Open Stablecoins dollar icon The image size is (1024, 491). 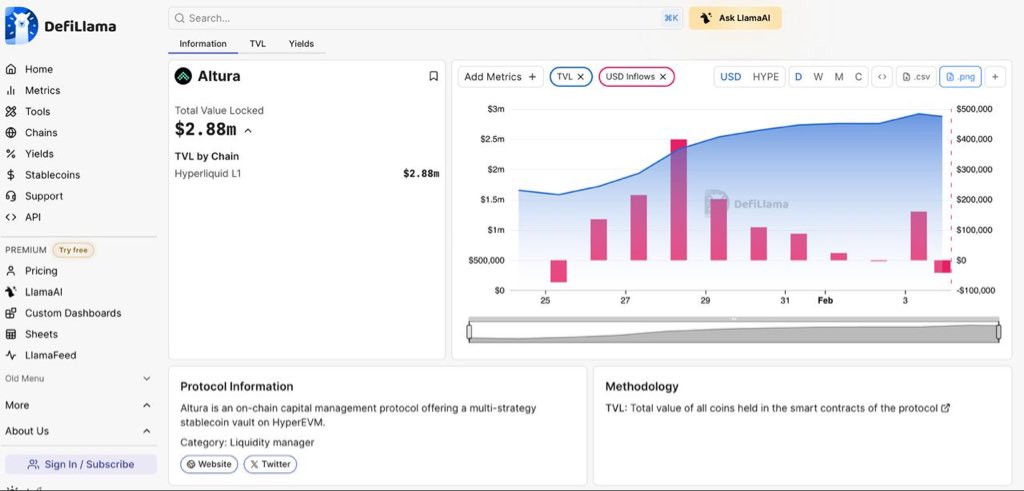click(10, 175)
